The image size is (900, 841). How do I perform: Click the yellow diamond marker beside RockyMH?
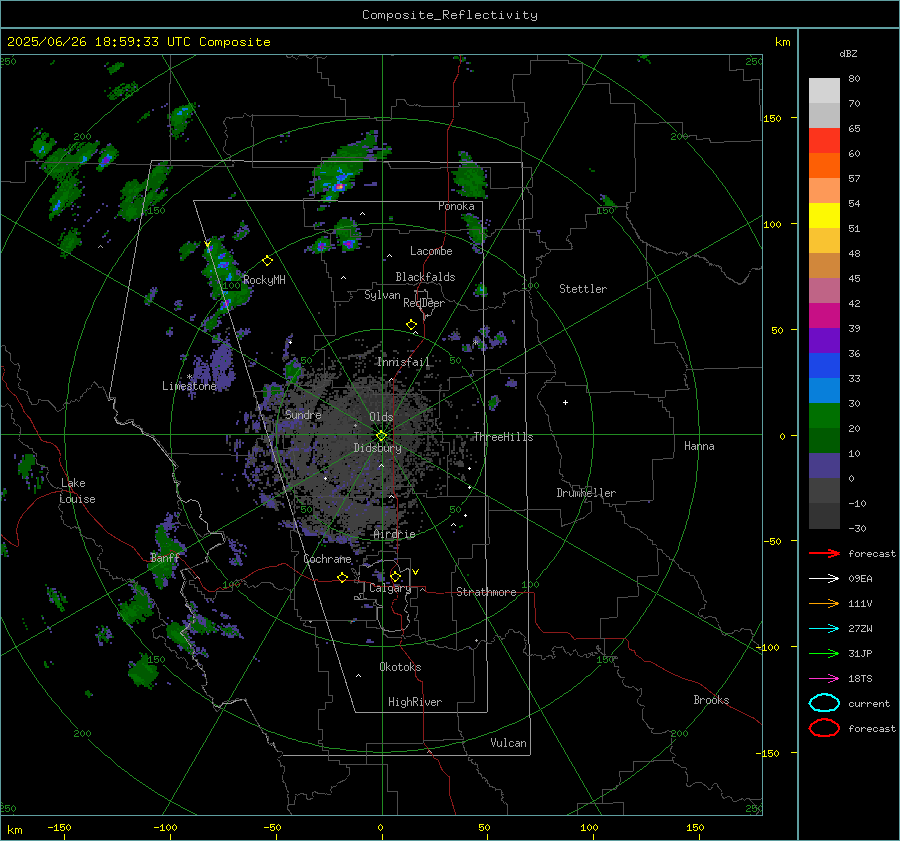267,261
